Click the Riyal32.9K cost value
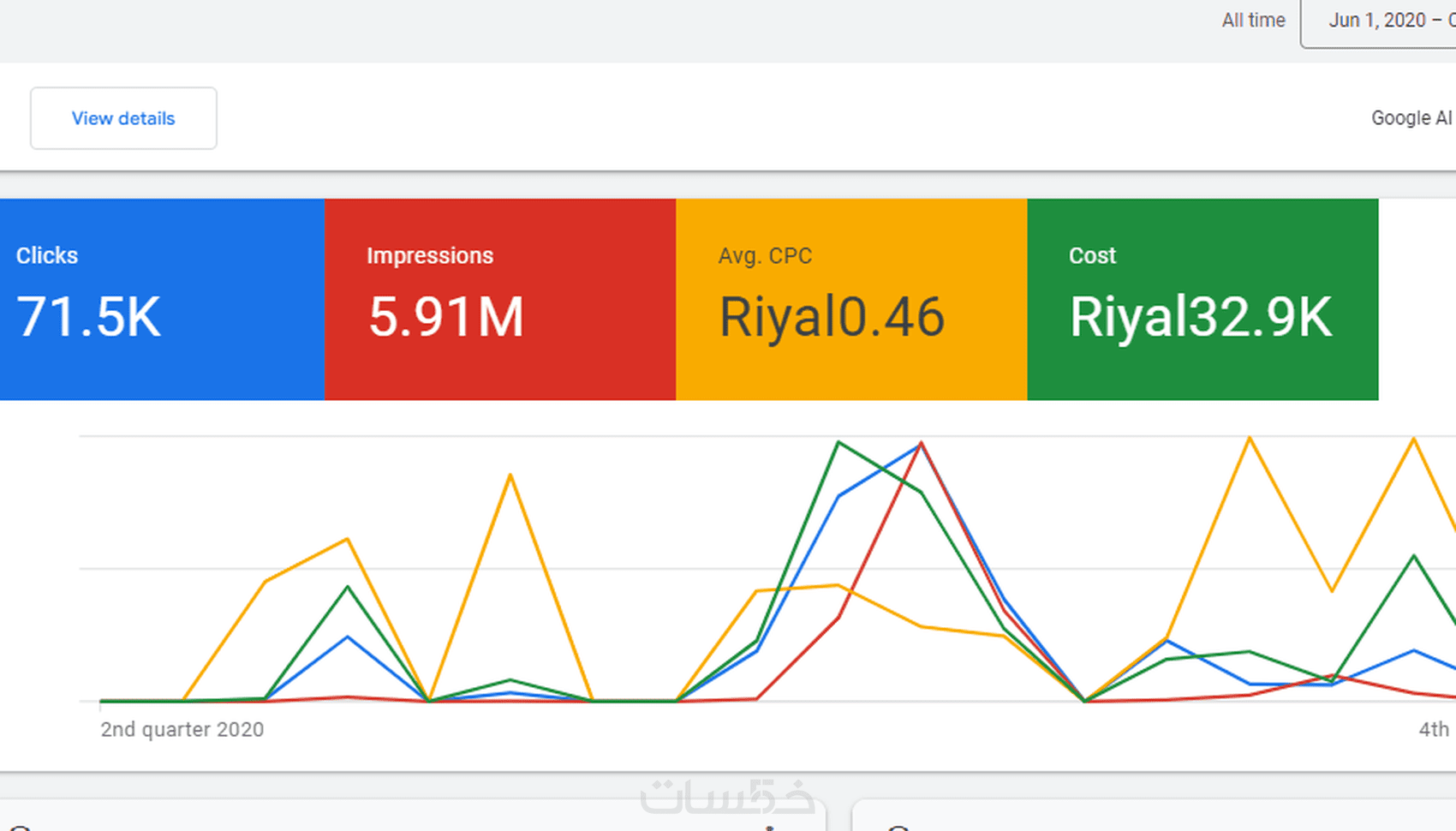Image resolution: width=1456 pixels, height=831 pixels. click(1201, 317)
